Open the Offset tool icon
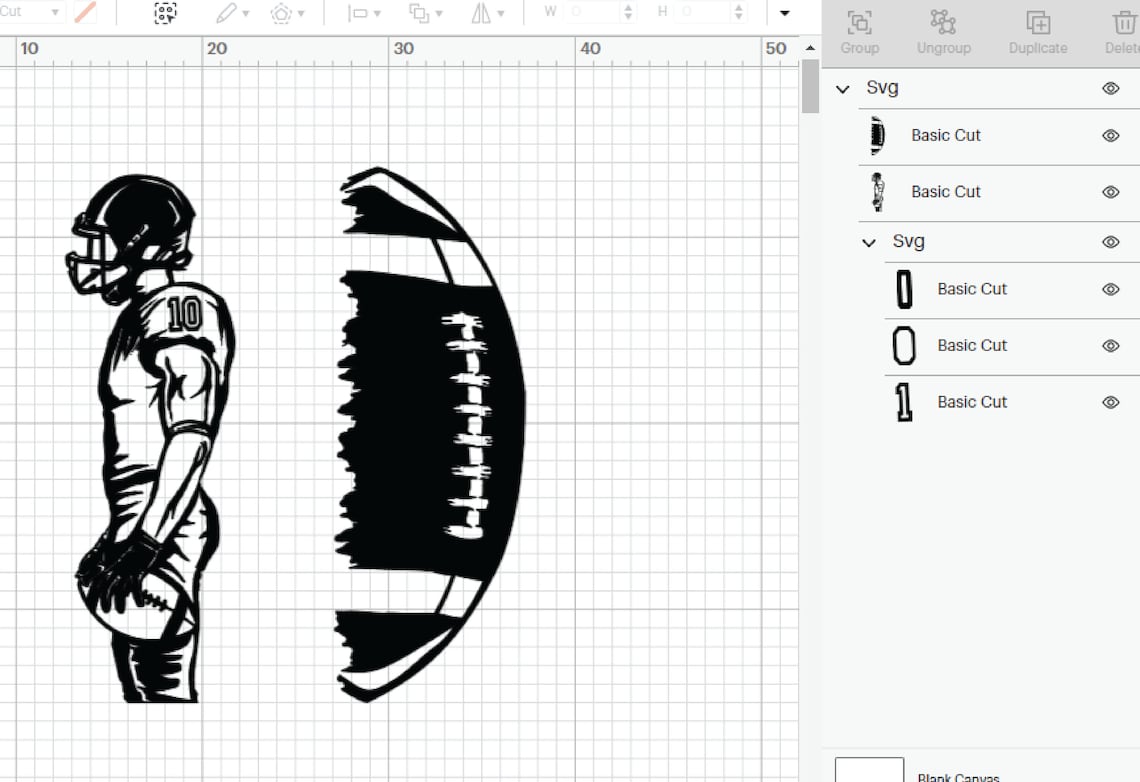 pyautogui.click(x=283, y=14)
